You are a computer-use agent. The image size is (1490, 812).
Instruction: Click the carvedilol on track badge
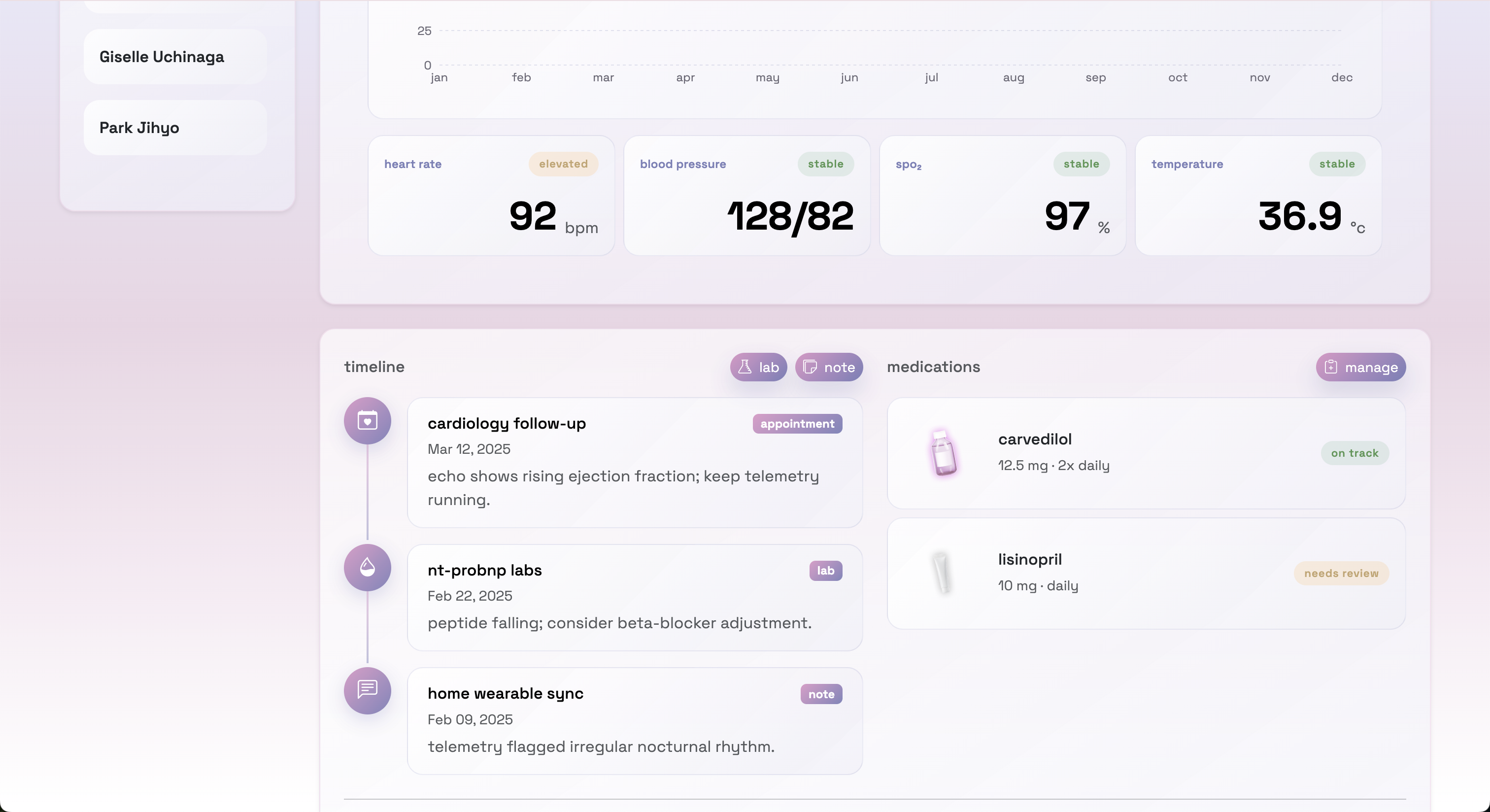(x=1354, y=453)
